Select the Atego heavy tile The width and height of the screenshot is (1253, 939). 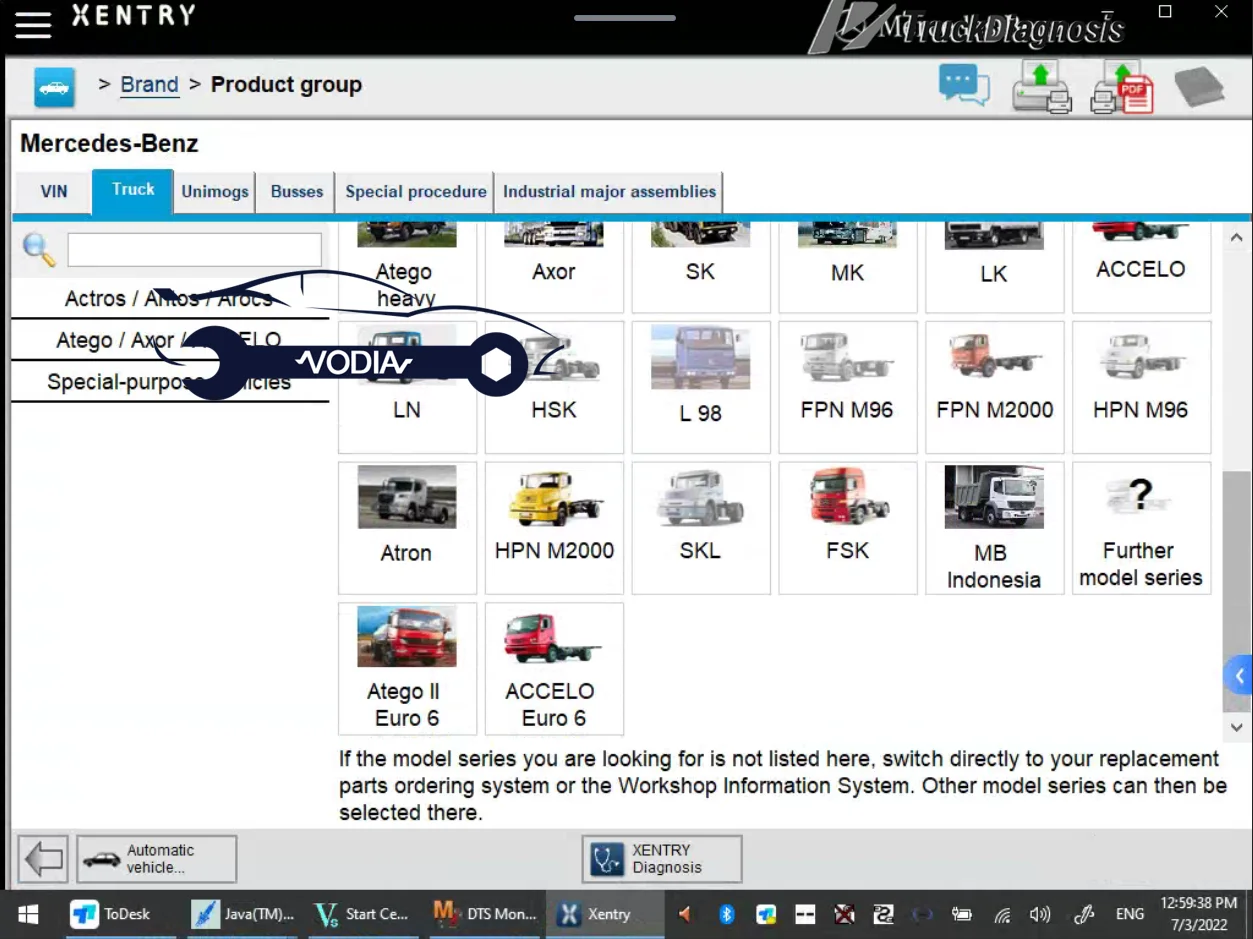click(x=407, y=267)
